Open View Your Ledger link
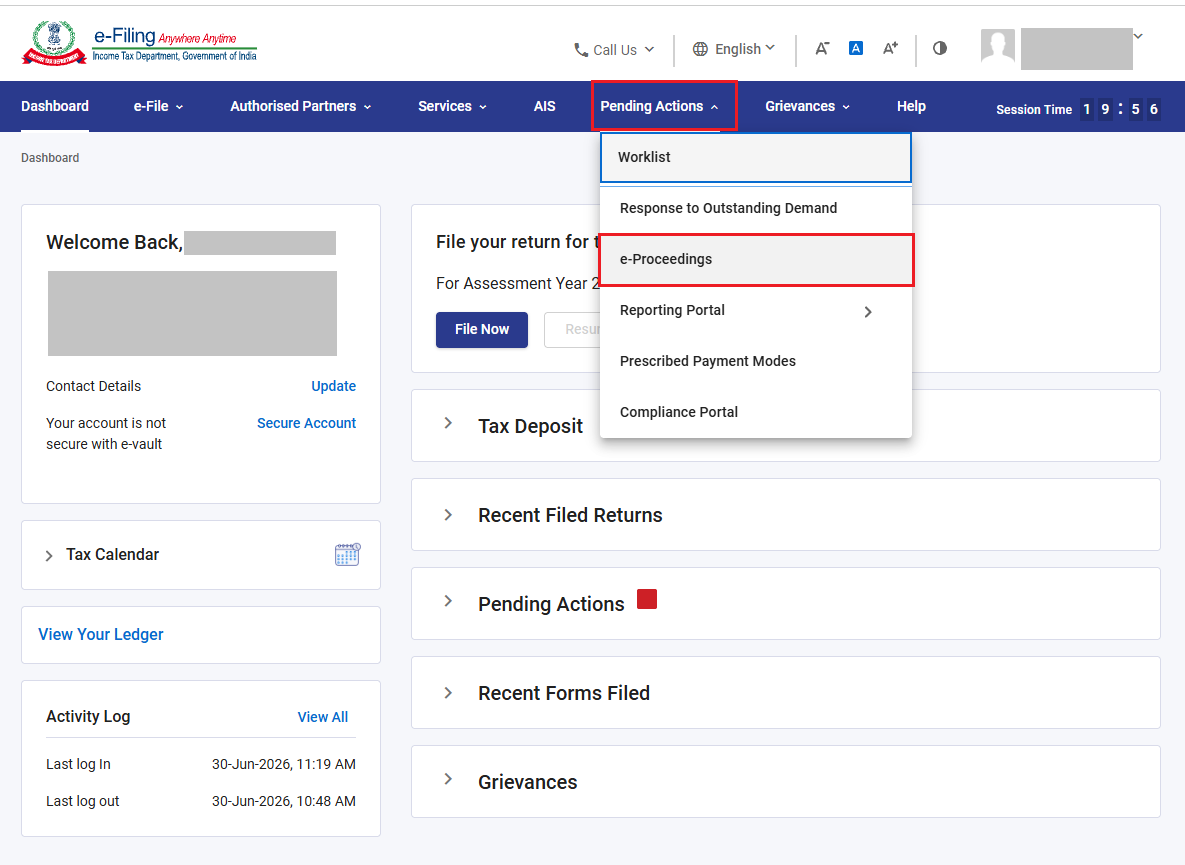 pos(101,635)
